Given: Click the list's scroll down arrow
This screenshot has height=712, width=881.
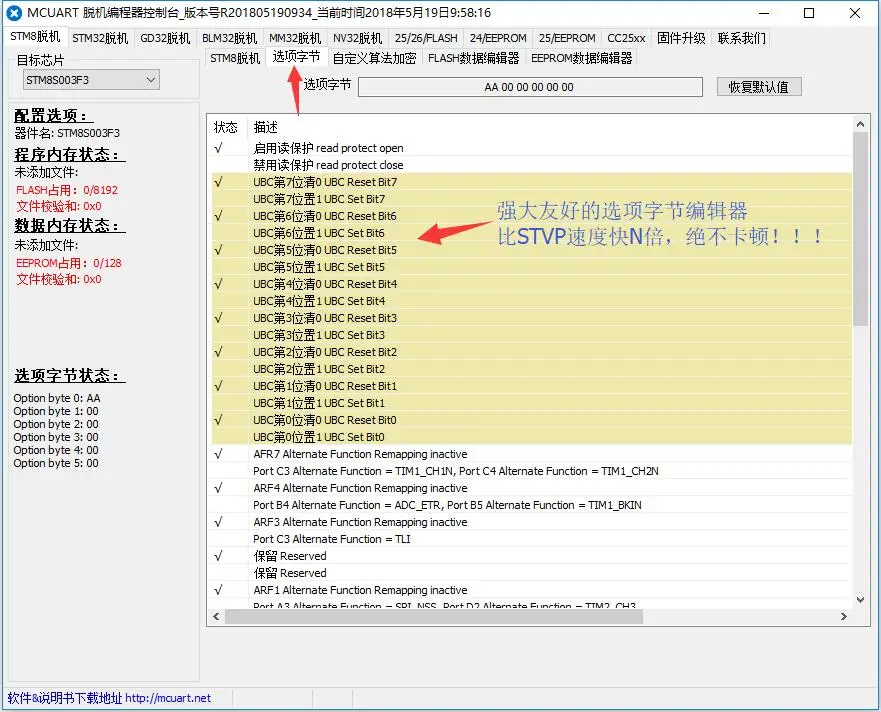Looking at the screenshot, I should click(860, 600).
